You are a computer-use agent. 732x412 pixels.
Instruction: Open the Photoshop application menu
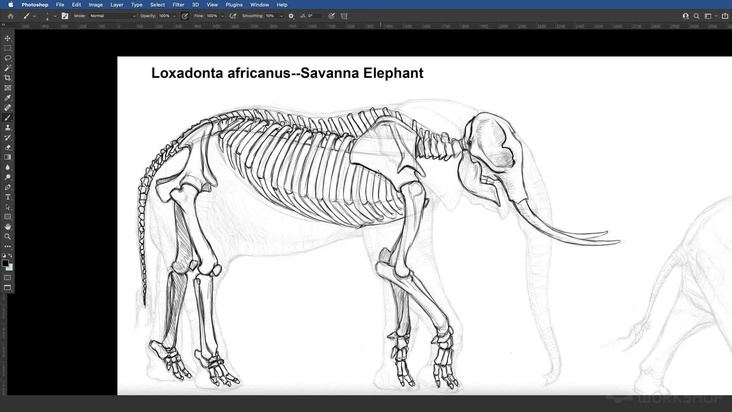point(35,5)
